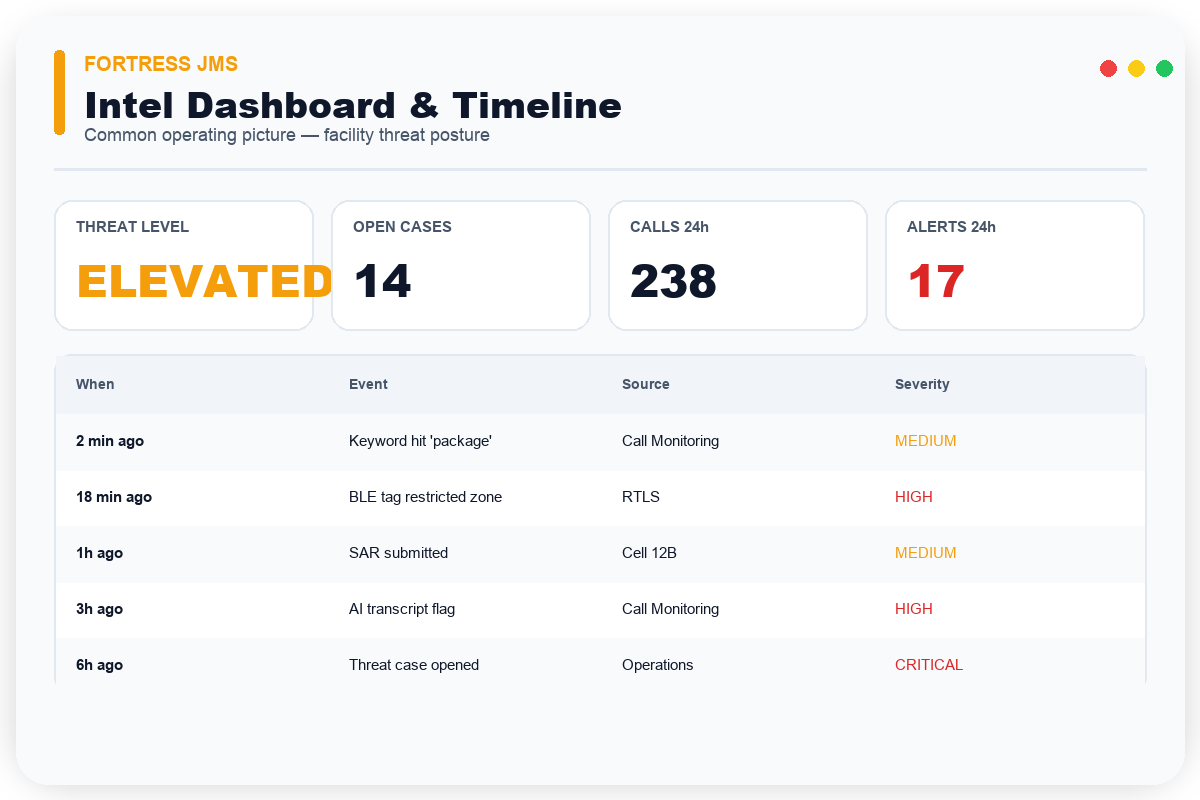1200x800 pixels.
Task: Click the Operations source cell
Action: click(657, 665)
